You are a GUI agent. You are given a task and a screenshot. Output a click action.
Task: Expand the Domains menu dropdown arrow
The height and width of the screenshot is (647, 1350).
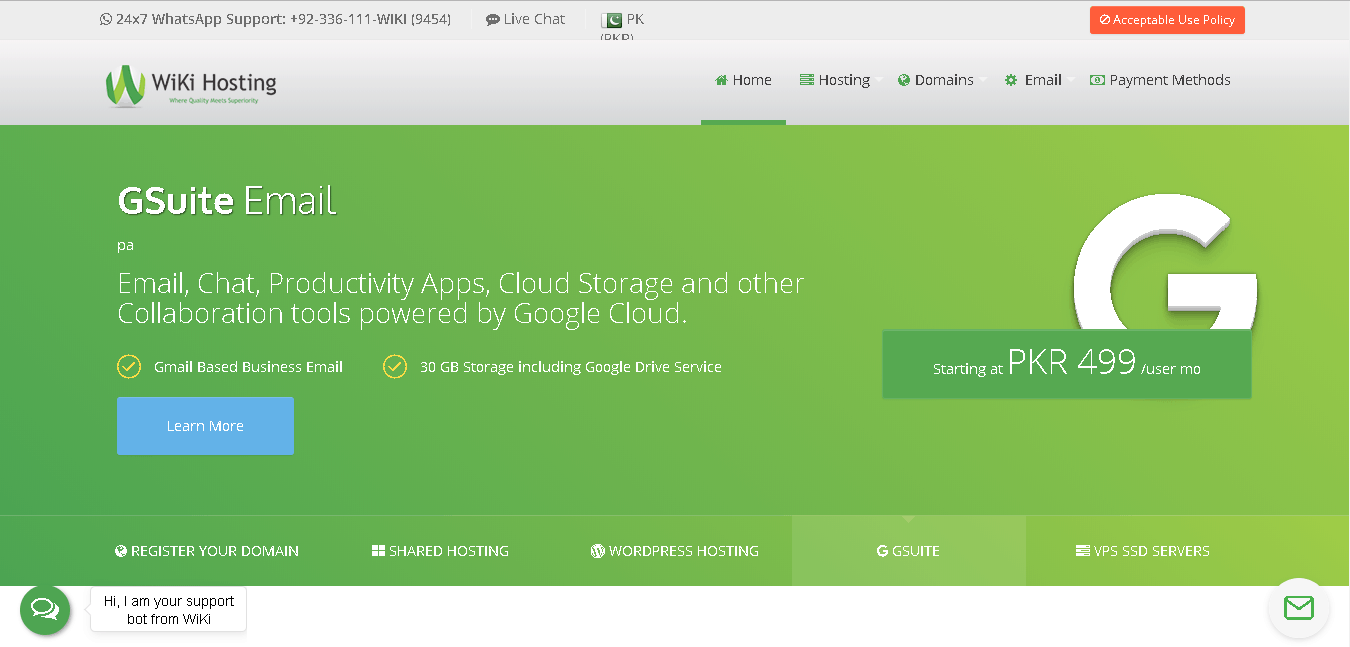pyautogui.click(x=983, y=80)
